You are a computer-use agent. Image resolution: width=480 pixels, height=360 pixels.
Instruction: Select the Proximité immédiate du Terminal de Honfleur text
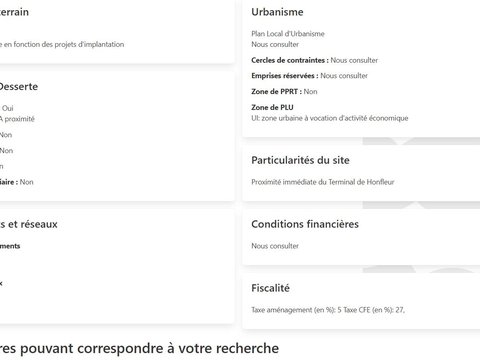coord(323,182)
